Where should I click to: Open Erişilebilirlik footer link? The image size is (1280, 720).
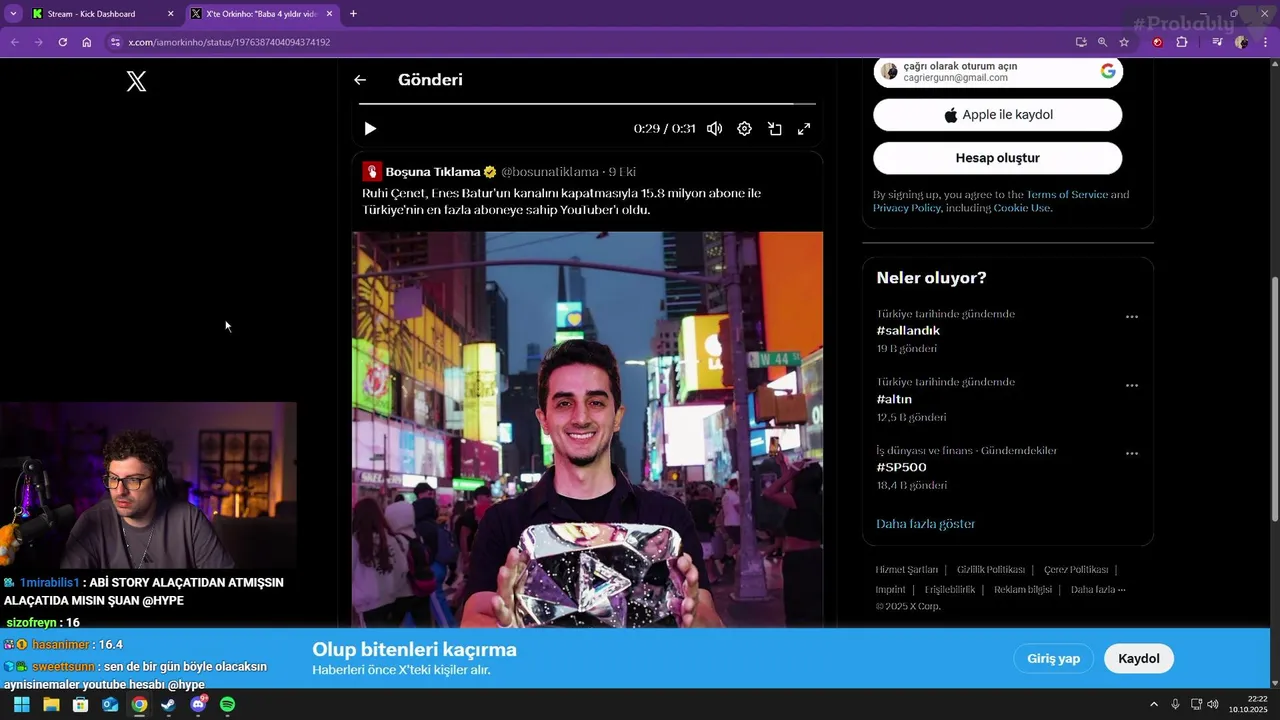pos(949,590)
